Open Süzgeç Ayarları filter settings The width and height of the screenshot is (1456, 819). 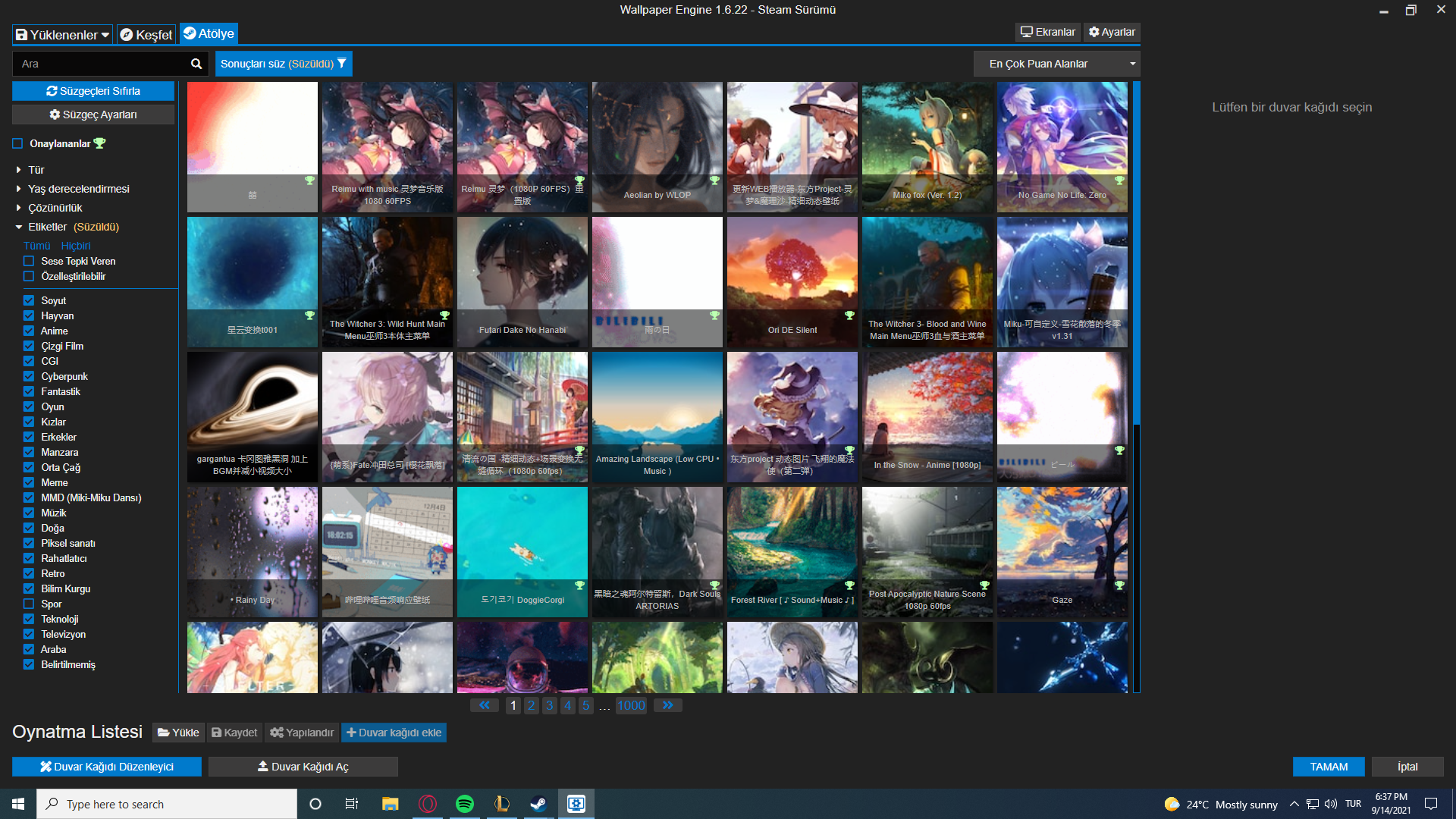click(x=93, y=115)
